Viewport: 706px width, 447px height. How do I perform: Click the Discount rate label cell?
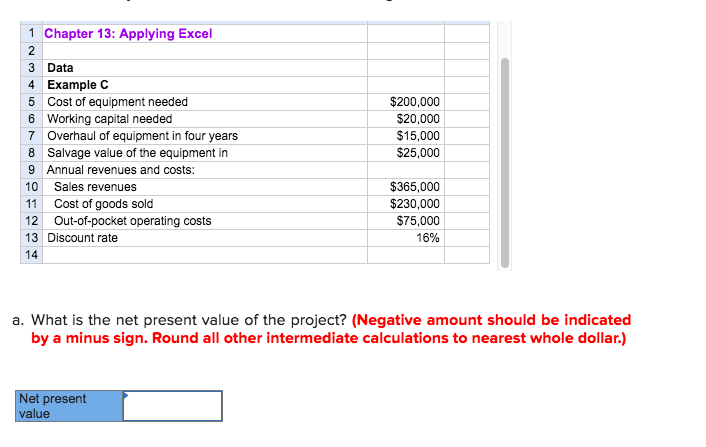pos(205,238)
